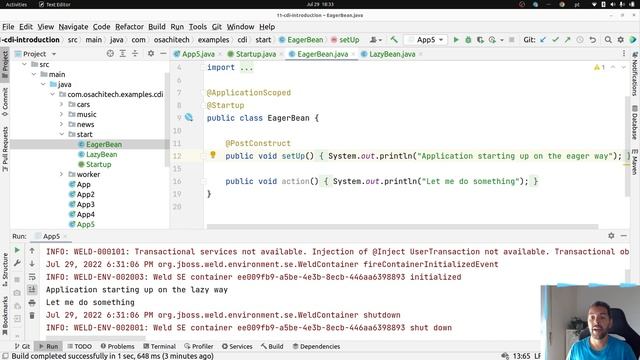Expand the news package
This screenshot has height=360, width=640.
pyautogui.click(x=62, y=124)
